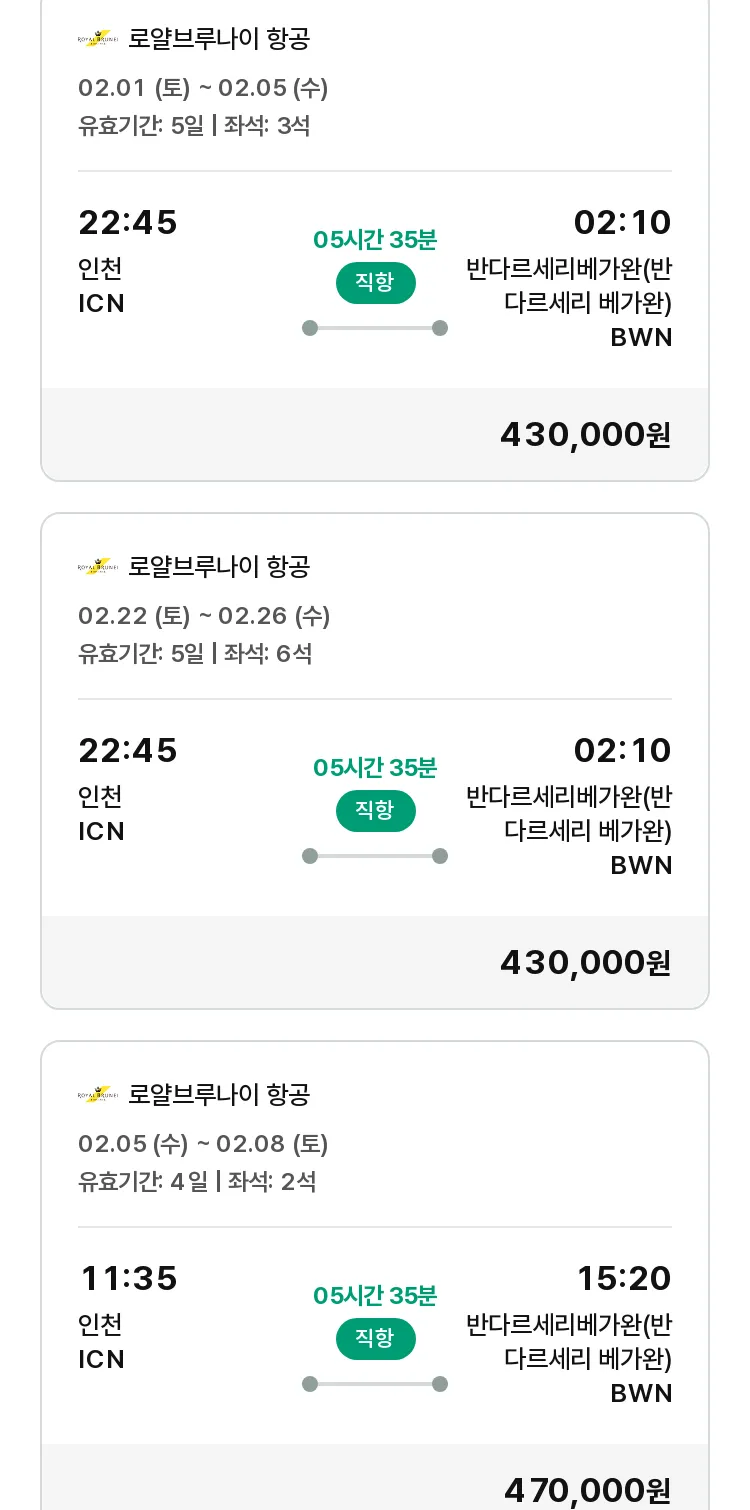The width and height of the screenshot is (750, 1510).
Task: Select the 02.01 (토) ~ 02.05 (수) date range
Action: tap(203, 88)
